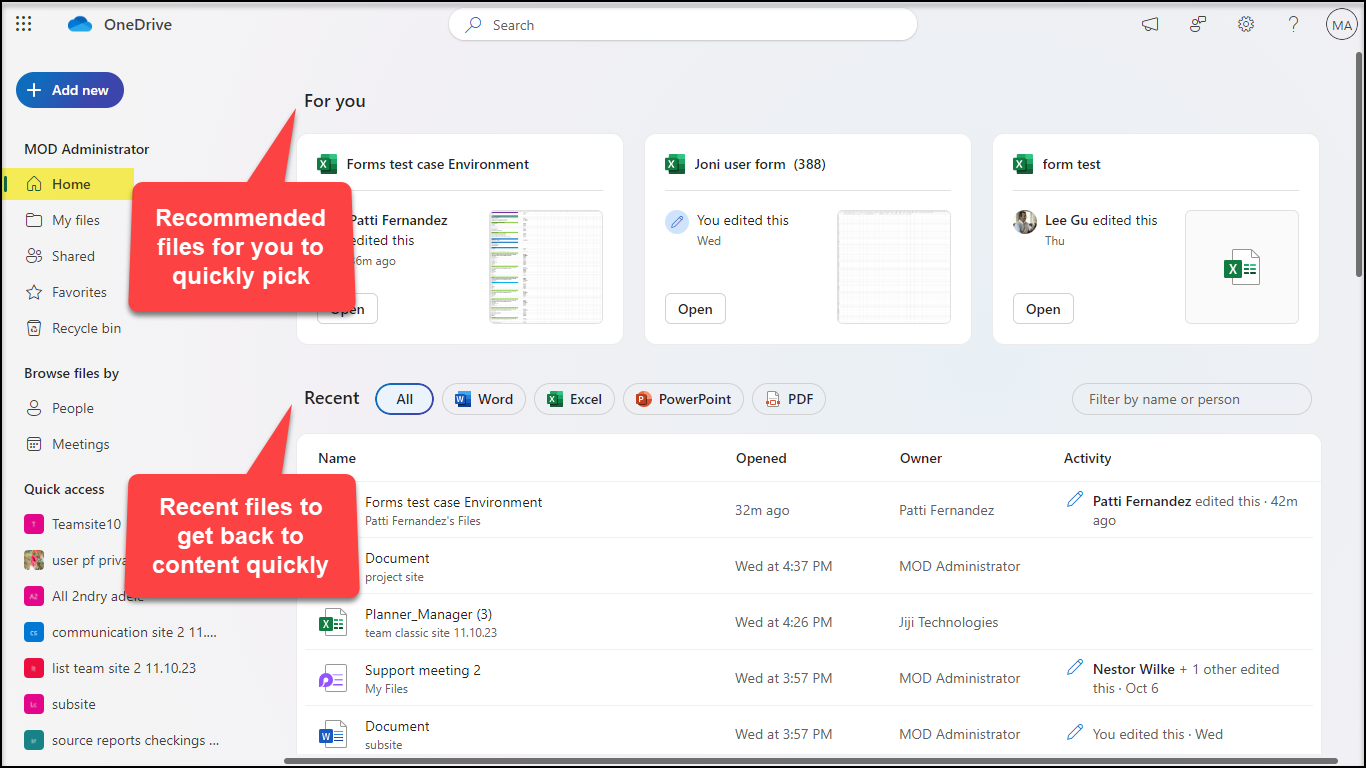Screen dimensions: 1366x768
Task: Filter recent files by PDF
Action: (x=788, y=399)
